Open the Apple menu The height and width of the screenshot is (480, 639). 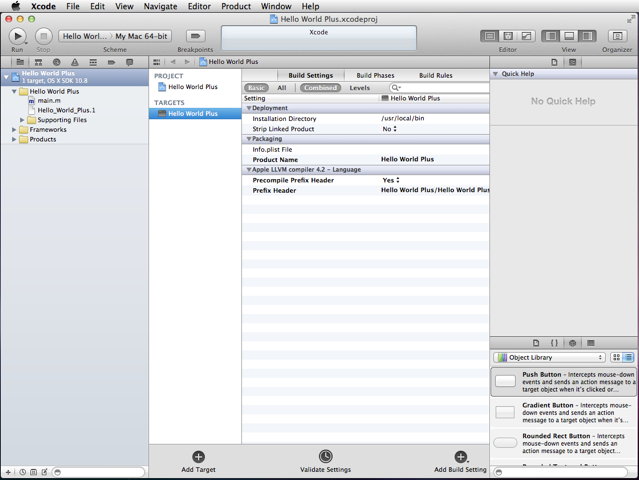[x=15, y=6]
